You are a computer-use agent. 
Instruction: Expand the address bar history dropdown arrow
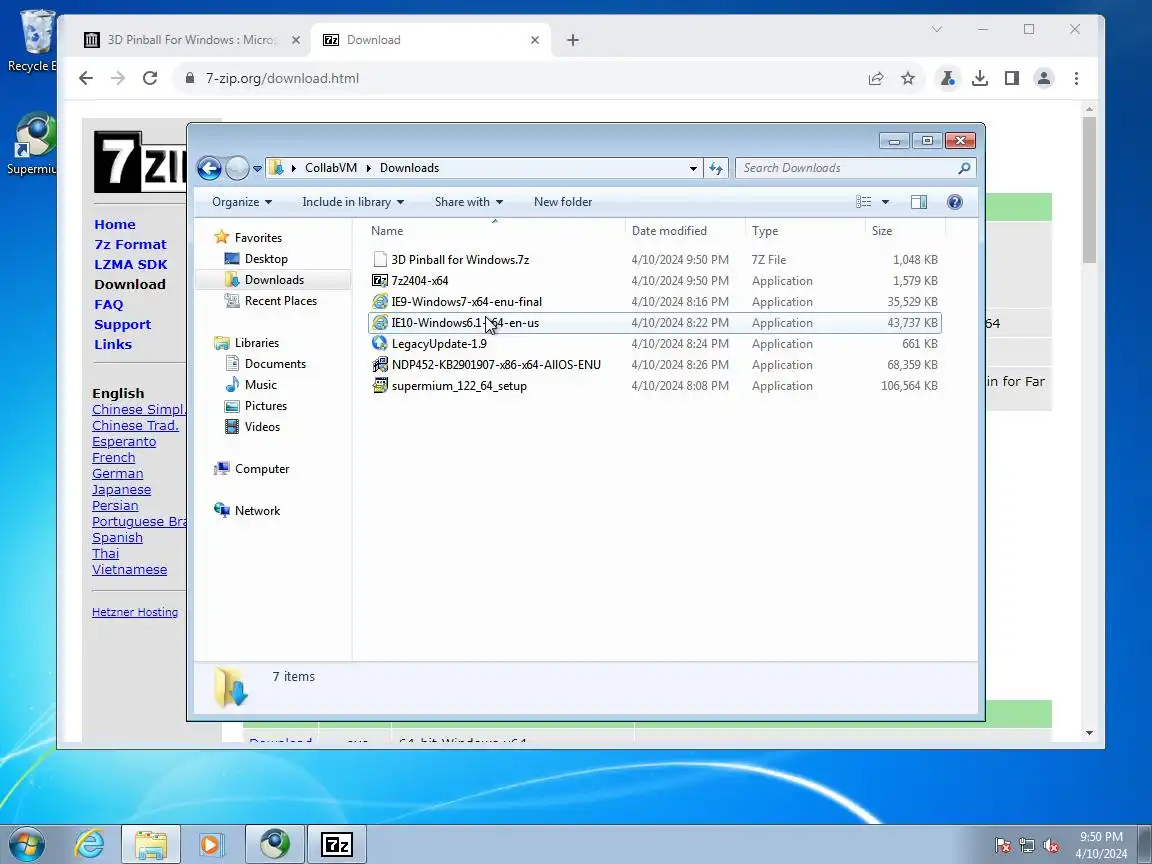(693, 168)
